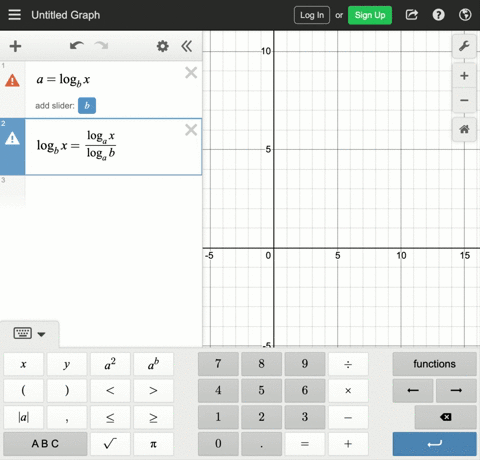
Task: Click into the change of base expression
Action: pyautogui.click(x=76, y=145)
